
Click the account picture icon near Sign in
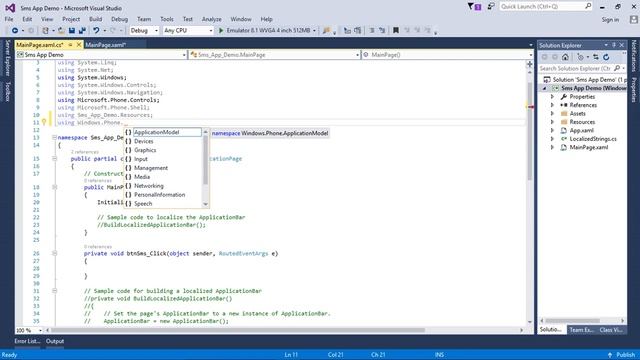coord(633,19)
